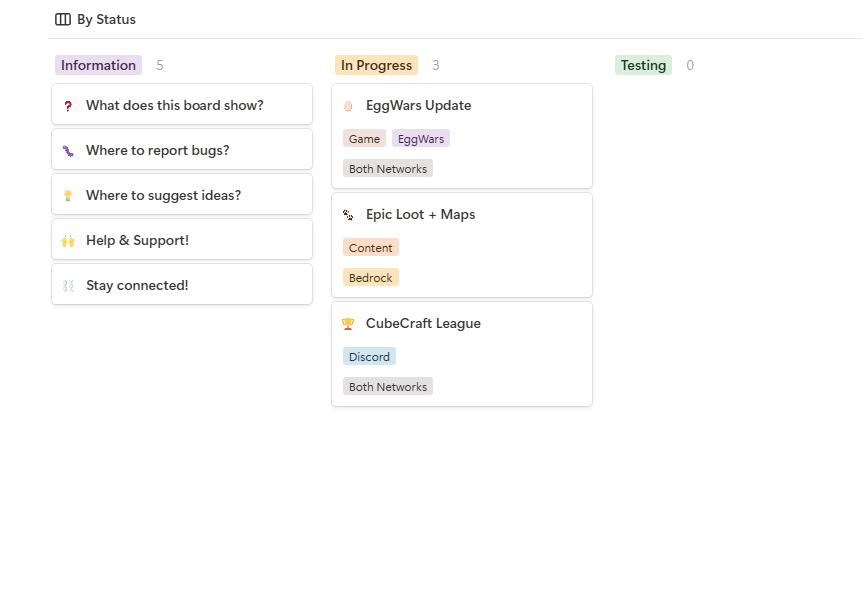The width and height of the screenshot is (863, 606).
Task: Select the Testing column header tag
Action: click(x=643, y=65)
